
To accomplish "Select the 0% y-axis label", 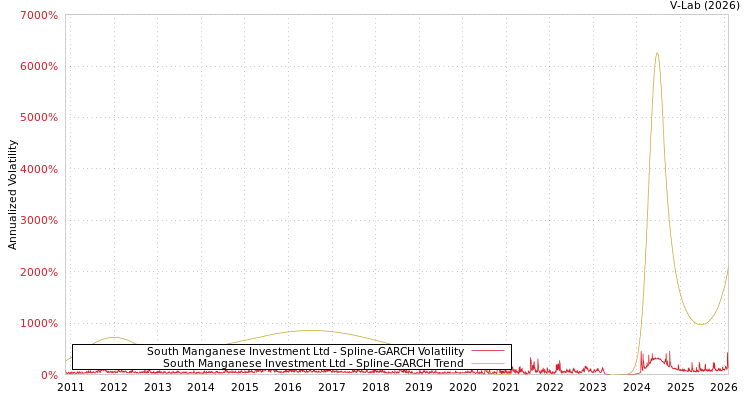I will pyautogui.click(x=49, y=375).
